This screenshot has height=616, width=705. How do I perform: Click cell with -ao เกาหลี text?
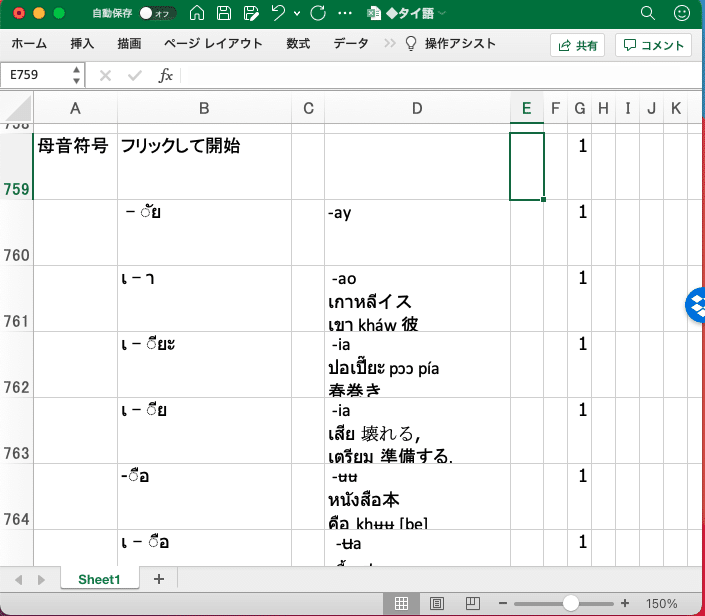tap(417, 299)
